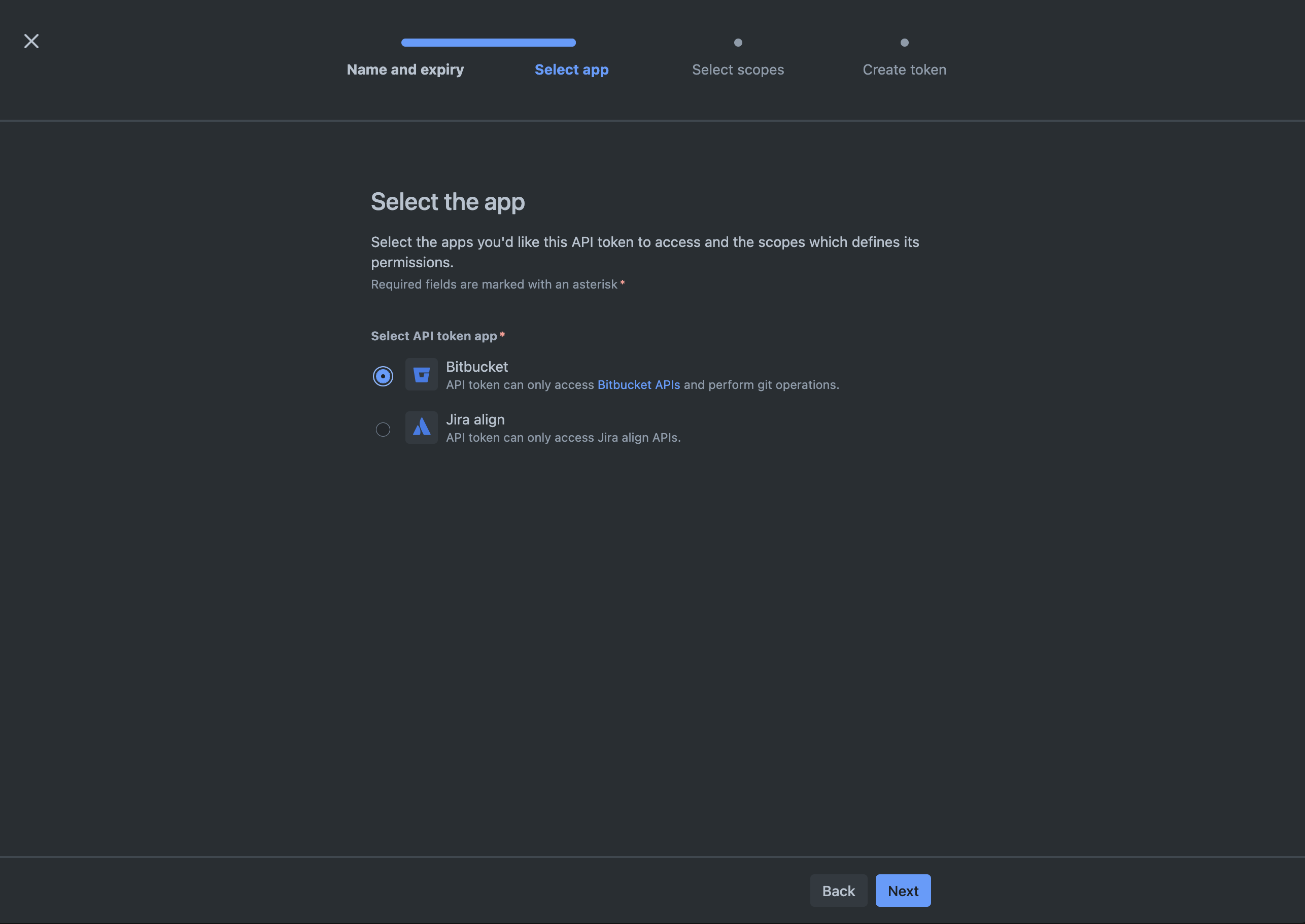Go to the Name and expiry step
Screen dimensions: 1305x924
[x=405, y=69]
